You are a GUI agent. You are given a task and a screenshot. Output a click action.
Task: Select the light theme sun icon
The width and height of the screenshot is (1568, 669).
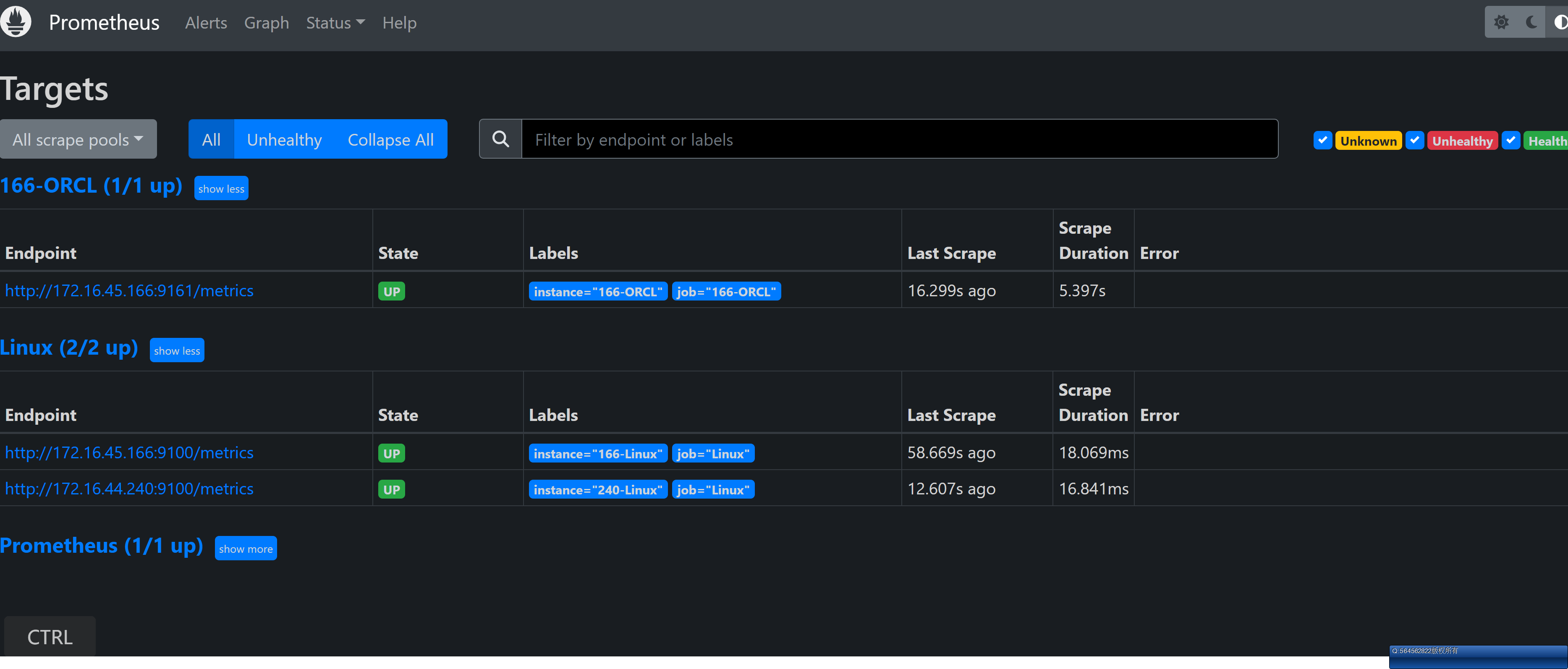1502,21
